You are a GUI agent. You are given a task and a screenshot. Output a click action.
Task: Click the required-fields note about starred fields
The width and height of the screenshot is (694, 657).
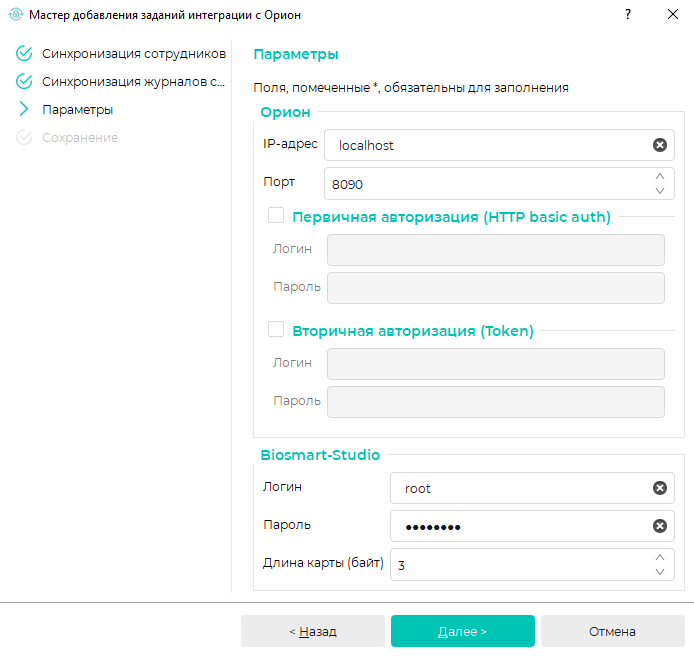coord(411,88)
